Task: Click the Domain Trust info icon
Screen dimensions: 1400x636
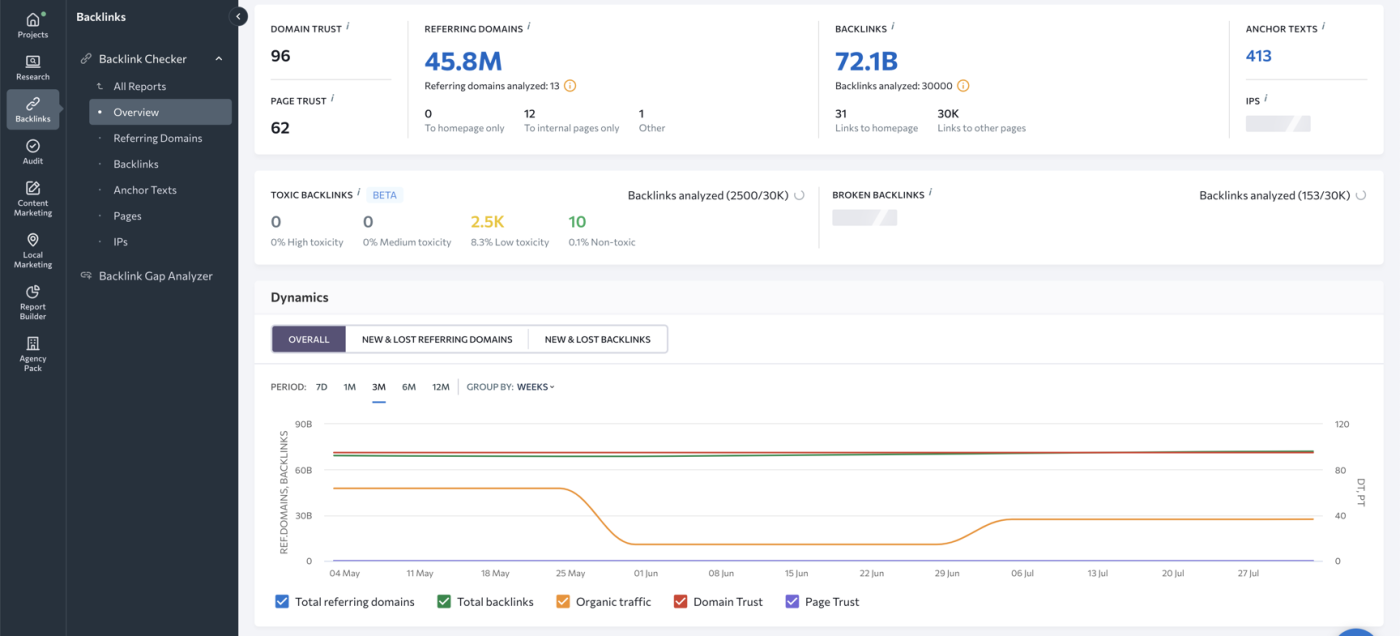Action: [x=348, y=27]
